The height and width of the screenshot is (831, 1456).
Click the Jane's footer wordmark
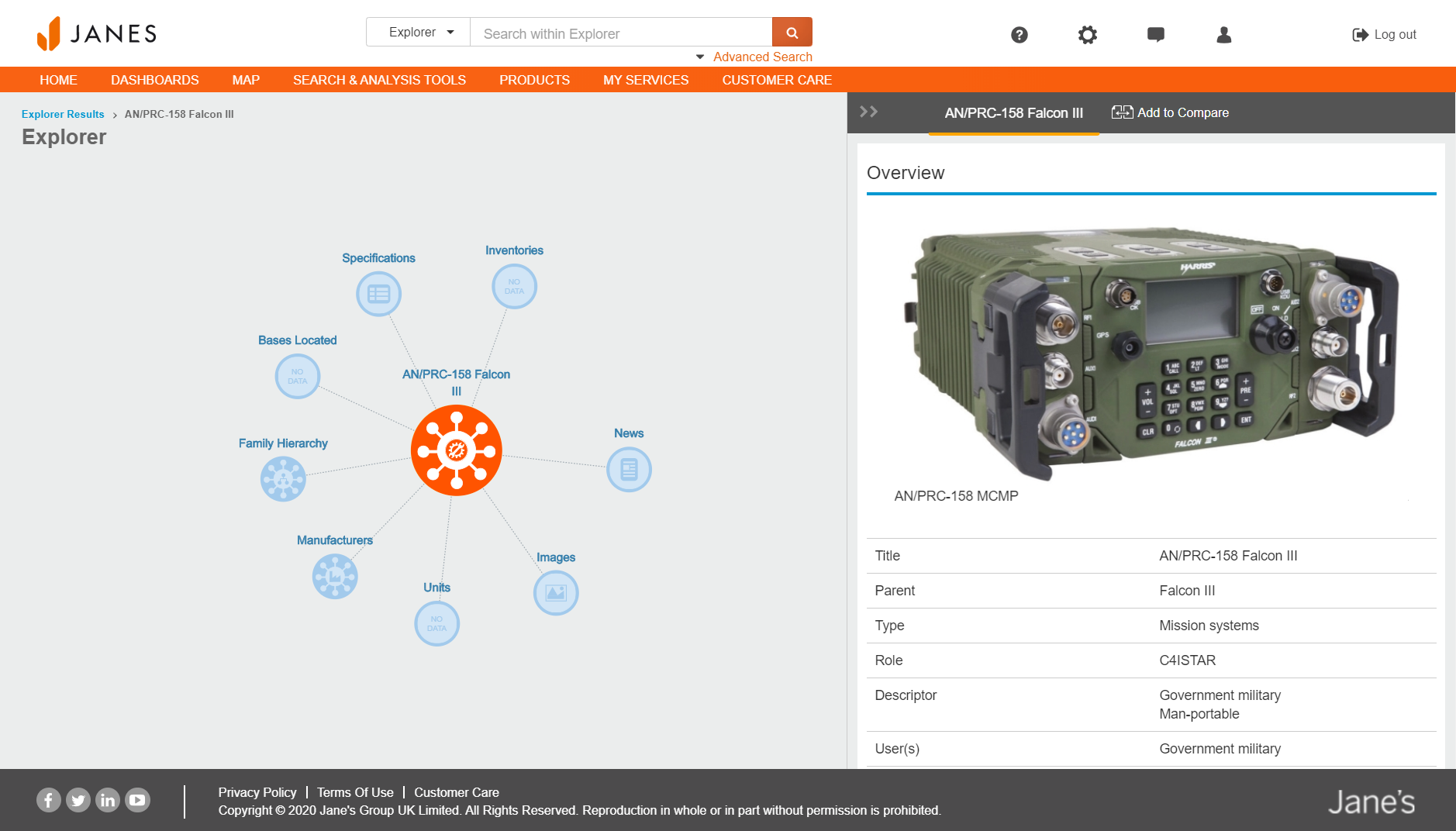tap(1371, 802)
